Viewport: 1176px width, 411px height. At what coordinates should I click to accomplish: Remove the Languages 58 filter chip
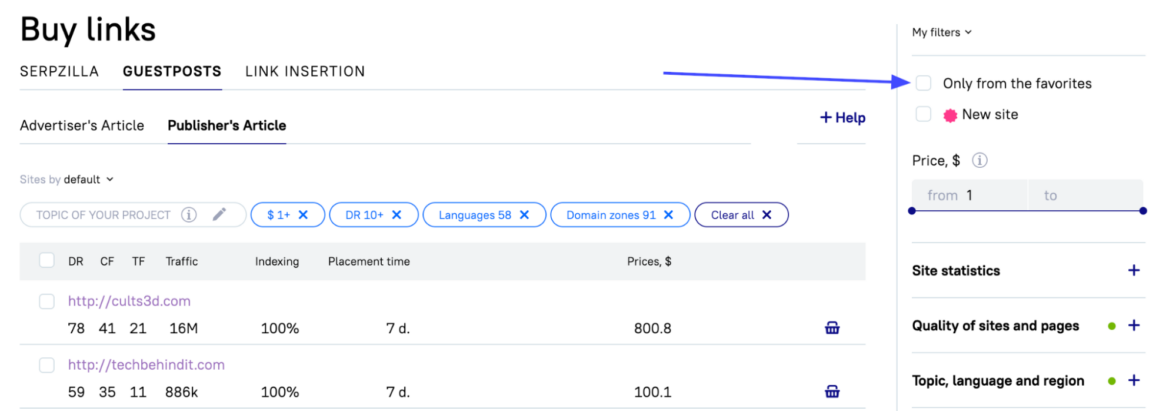point(524,215)
